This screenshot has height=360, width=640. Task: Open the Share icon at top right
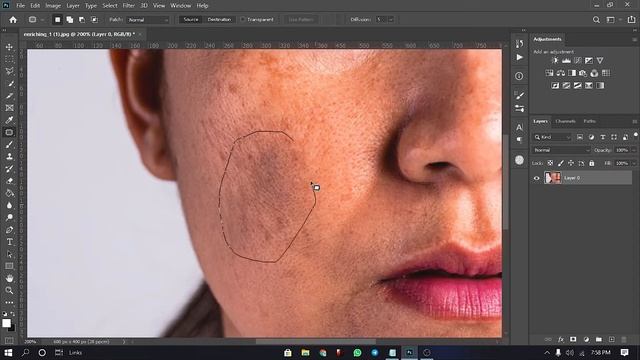tap(631, 20)
